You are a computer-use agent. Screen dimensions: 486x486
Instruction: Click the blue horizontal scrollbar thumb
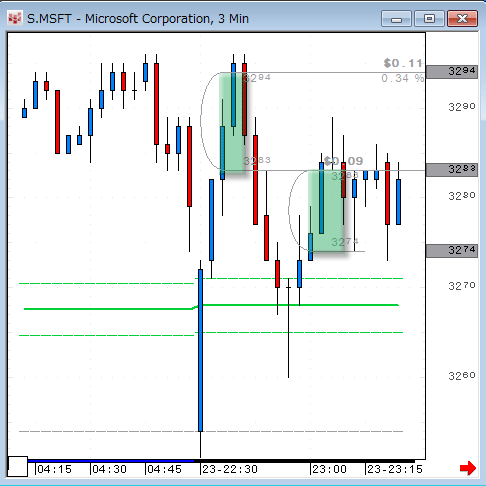(x=111, y=461)
